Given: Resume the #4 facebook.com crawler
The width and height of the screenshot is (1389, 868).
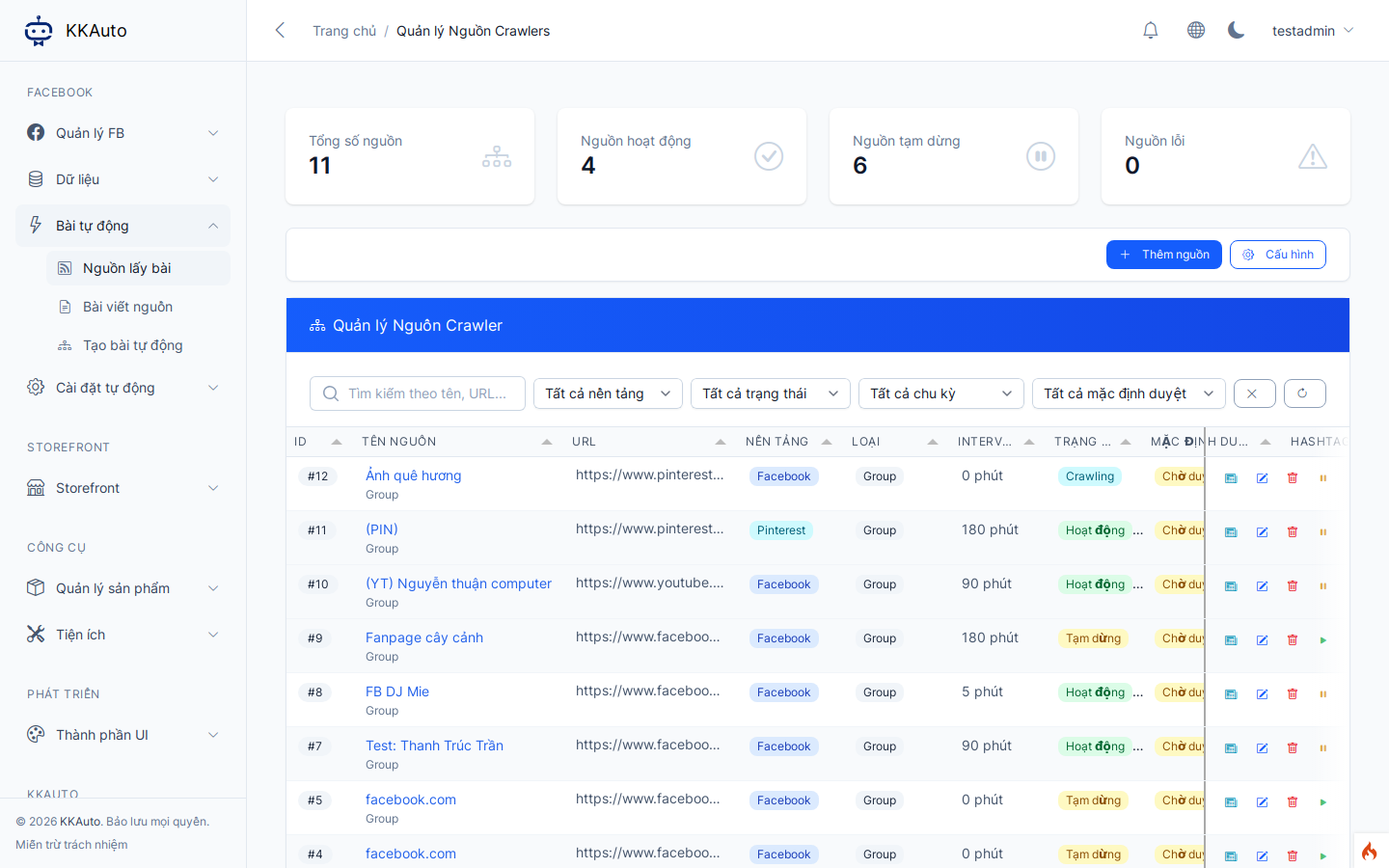Looking at the screenshot, I should (x=1323, y=856).
